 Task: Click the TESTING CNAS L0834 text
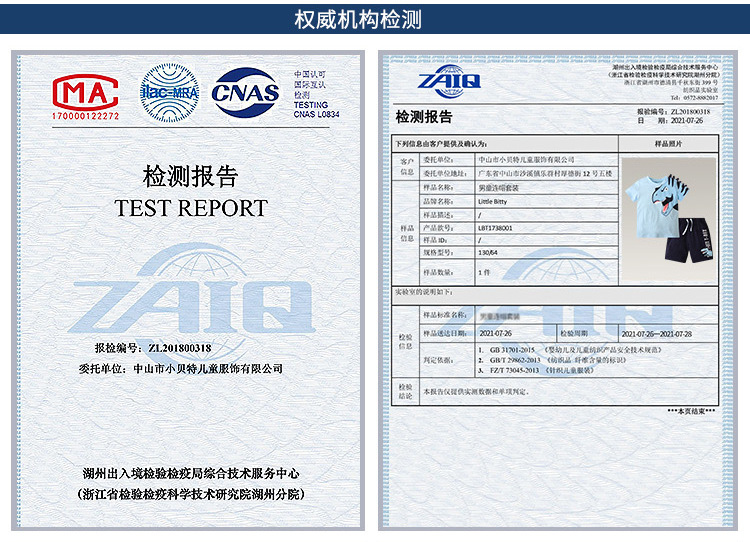[316, 110]
